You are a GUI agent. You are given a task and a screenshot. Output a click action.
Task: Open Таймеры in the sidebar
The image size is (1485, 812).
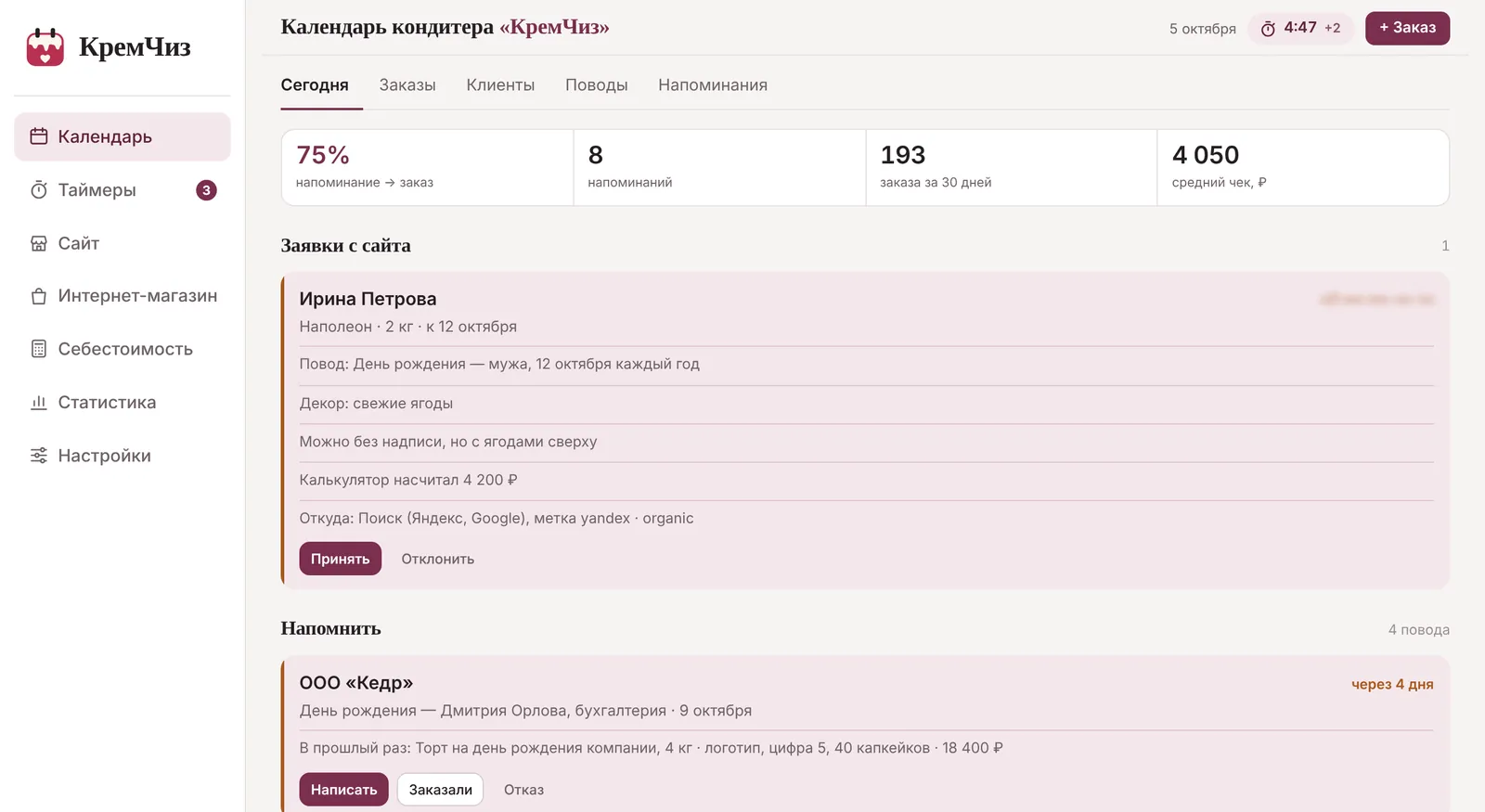click(123, 190)
